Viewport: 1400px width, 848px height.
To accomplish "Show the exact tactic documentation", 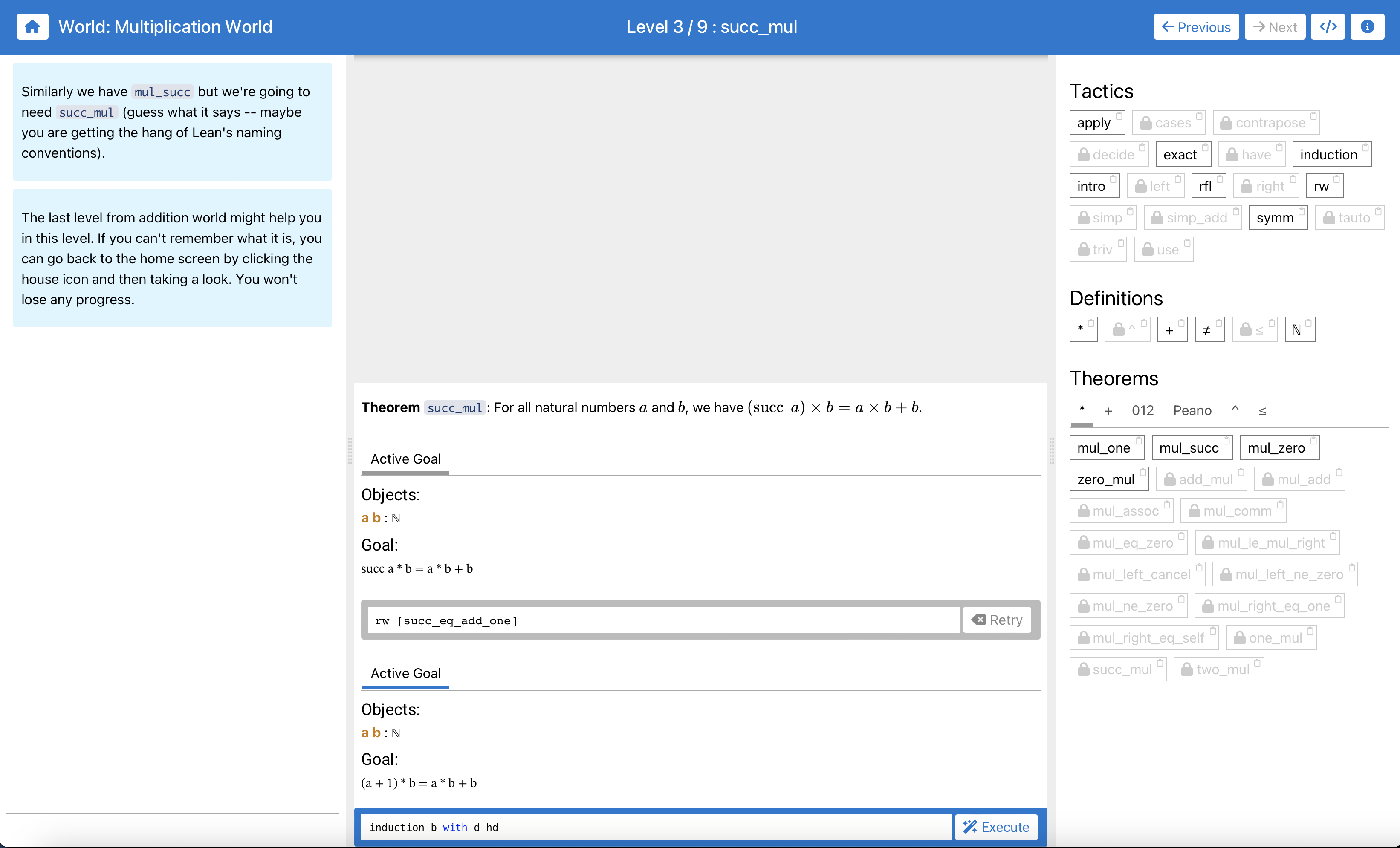I will coord(1183,154).
